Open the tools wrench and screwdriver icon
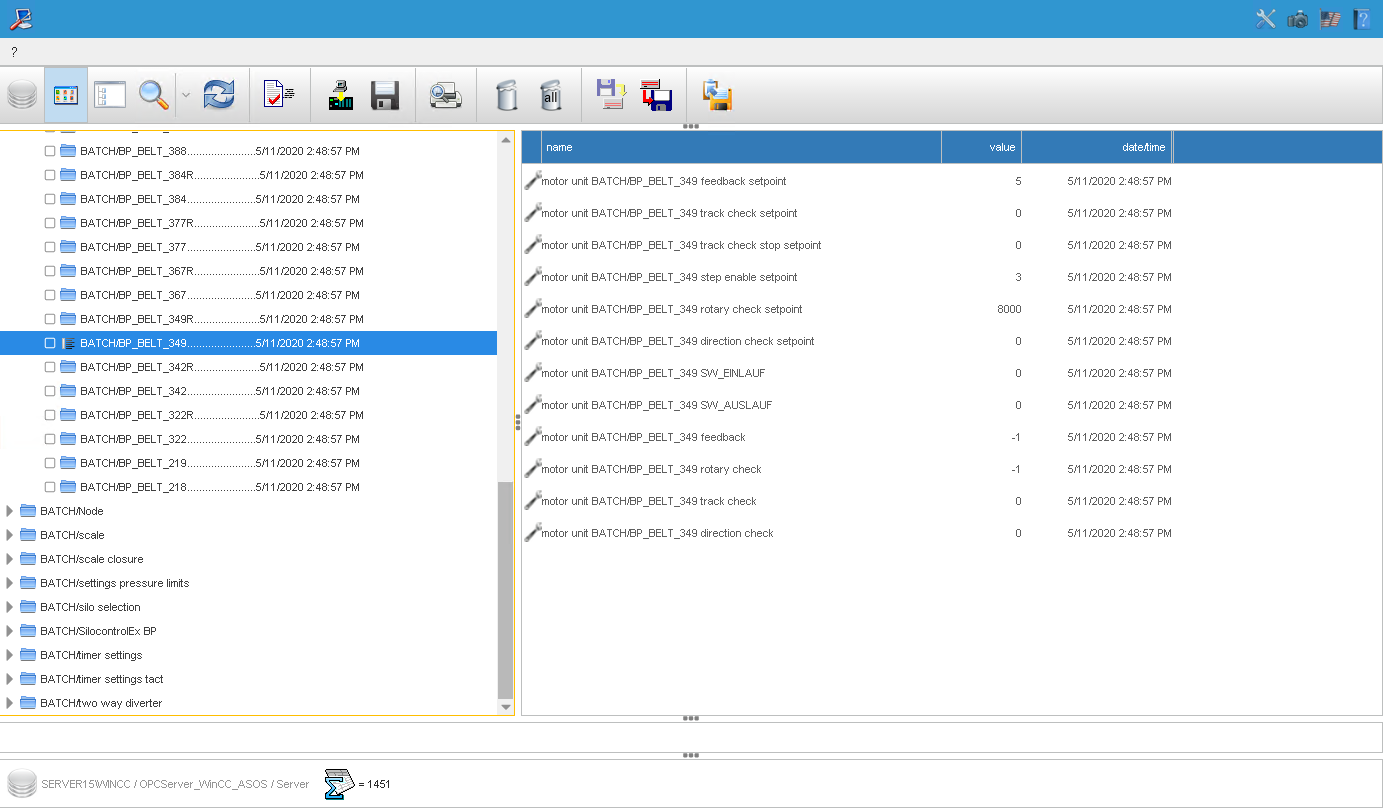 point(1266,18)
